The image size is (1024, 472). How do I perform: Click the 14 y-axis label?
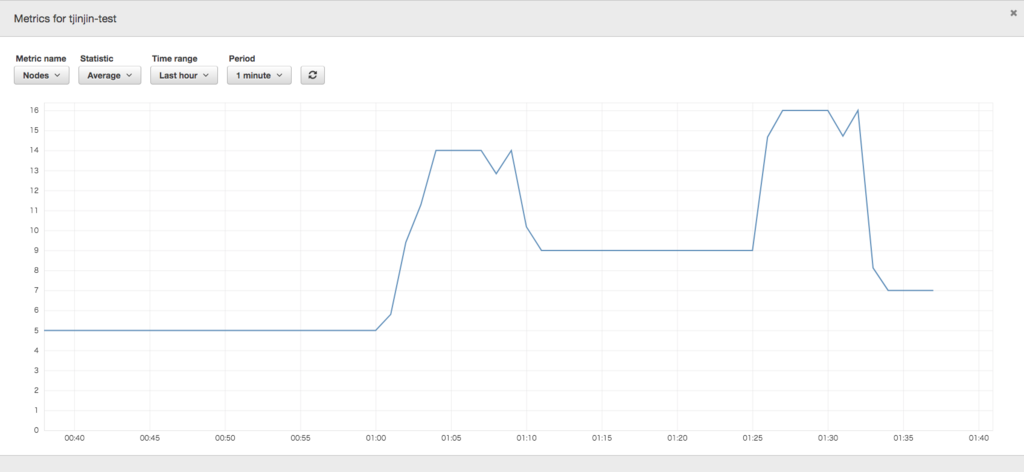tap(35, 150)
